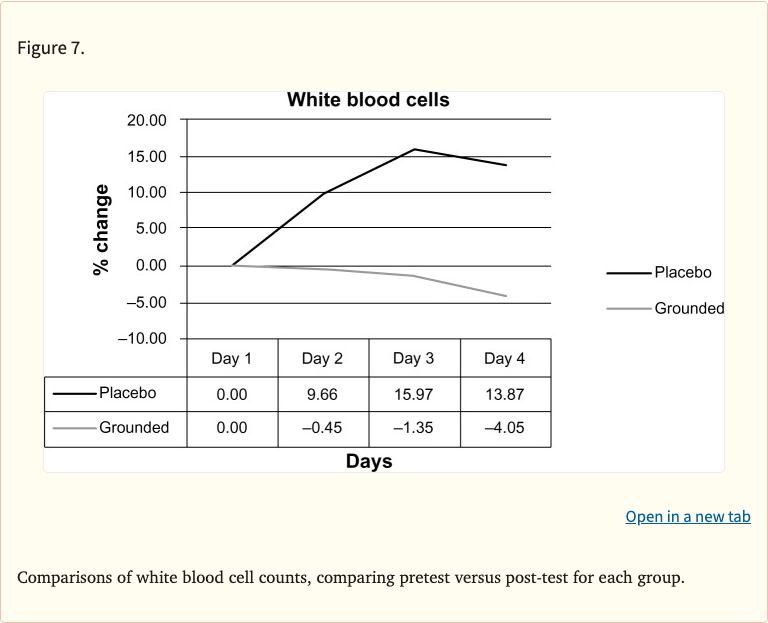Screen dimensions: 768x623
Task: Open the figure in a new tab
Action: coord(687,516)
